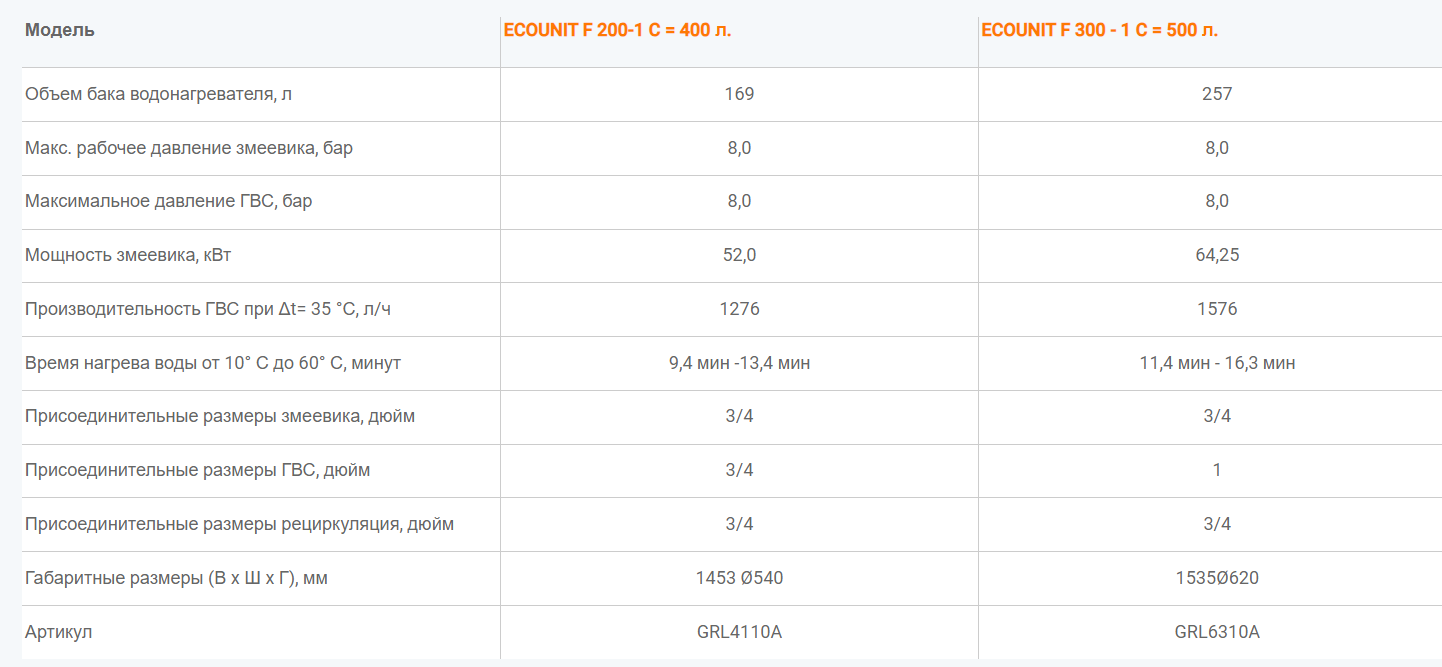The width and height of the screenshot is (1442, 667).
Task: Click the 1276 productivity value
Action: click(x=739, y=309)
